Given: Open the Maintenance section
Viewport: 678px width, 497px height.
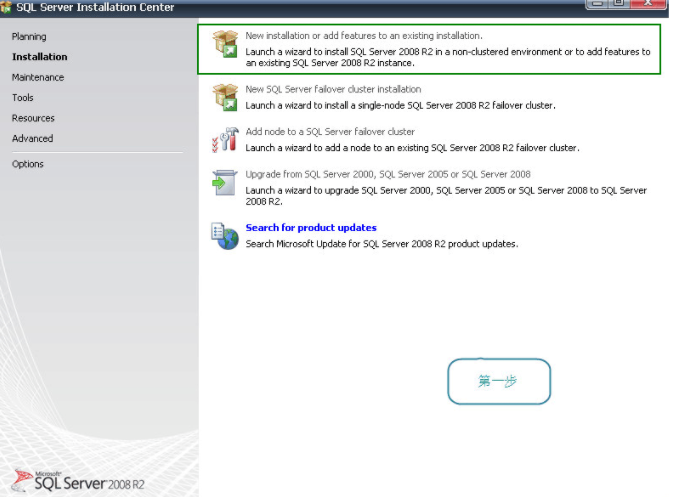Looking at the screenshot, I should (38, 77).
